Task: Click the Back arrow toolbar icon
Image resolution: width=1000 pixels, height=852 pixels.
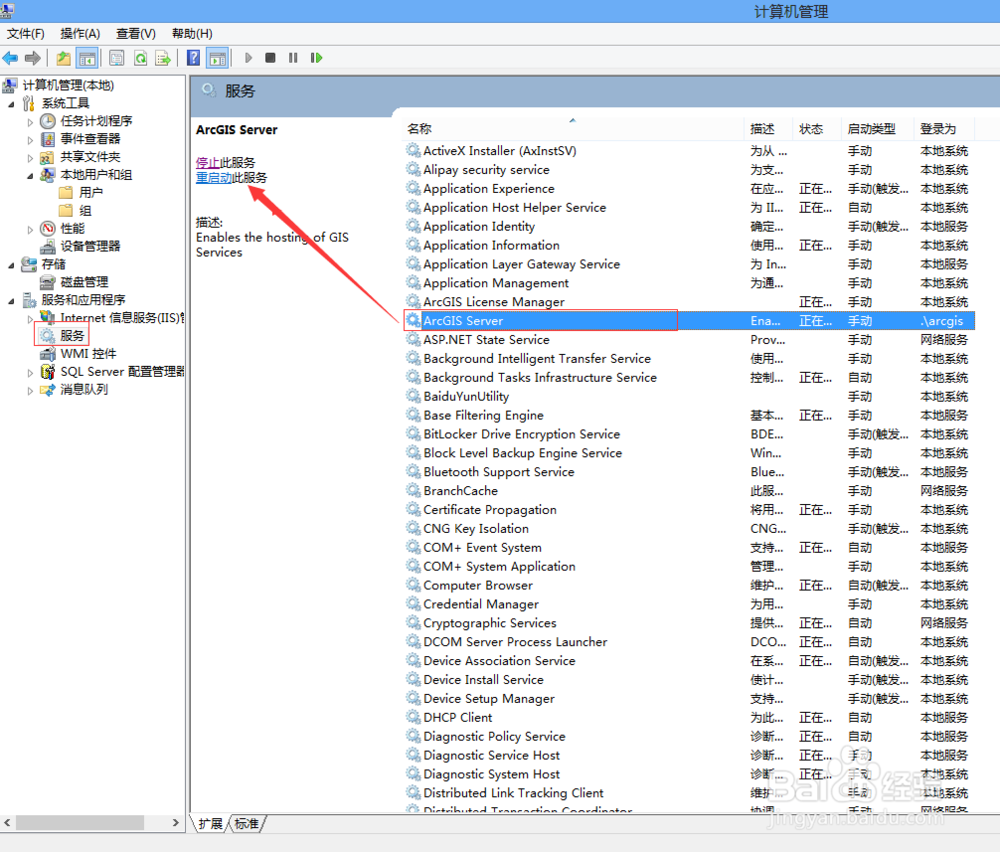Action: pyautogui.click(x=10, y=59)
